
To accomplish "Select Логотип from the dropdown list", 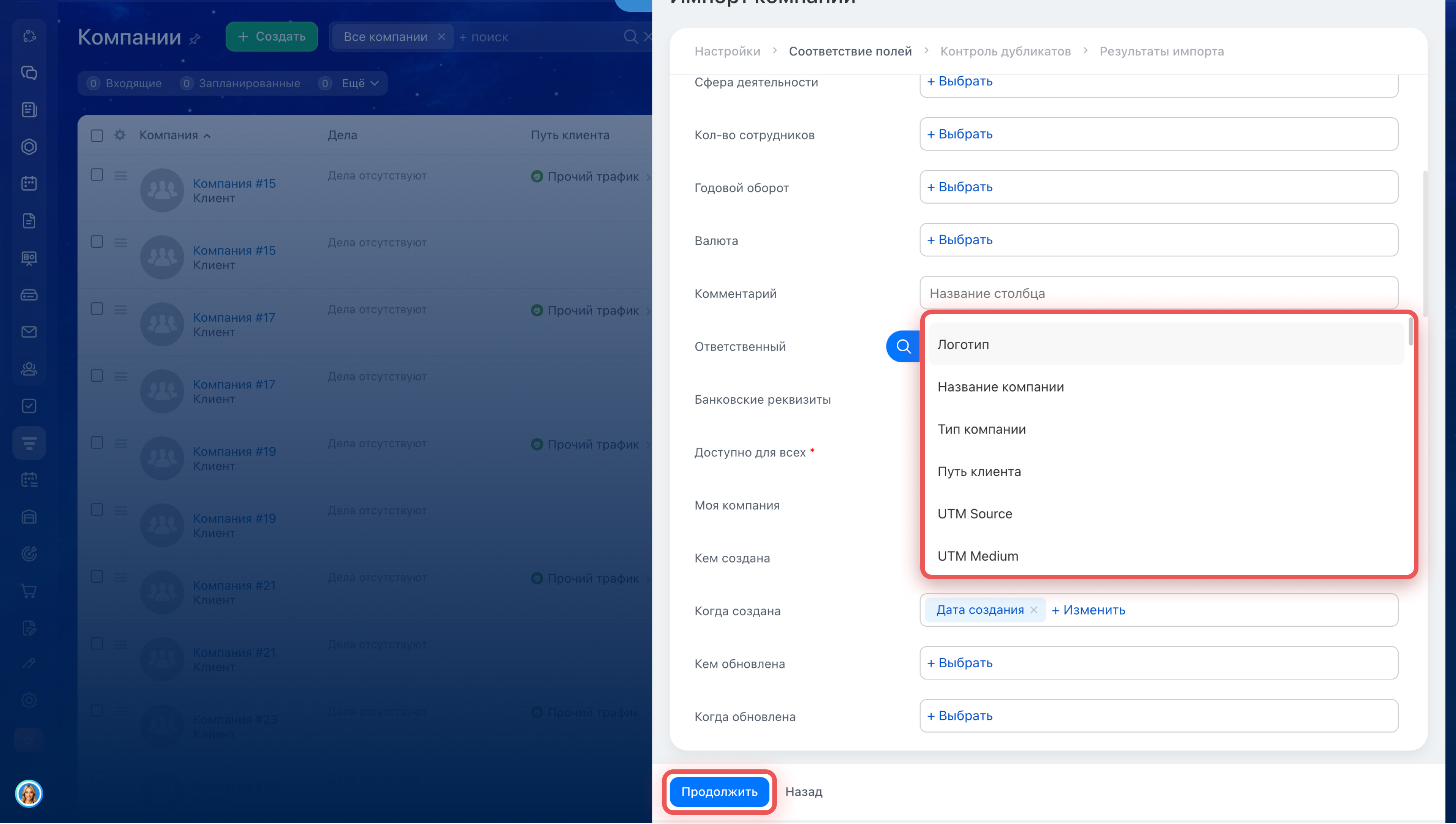I will pos(963,344).
